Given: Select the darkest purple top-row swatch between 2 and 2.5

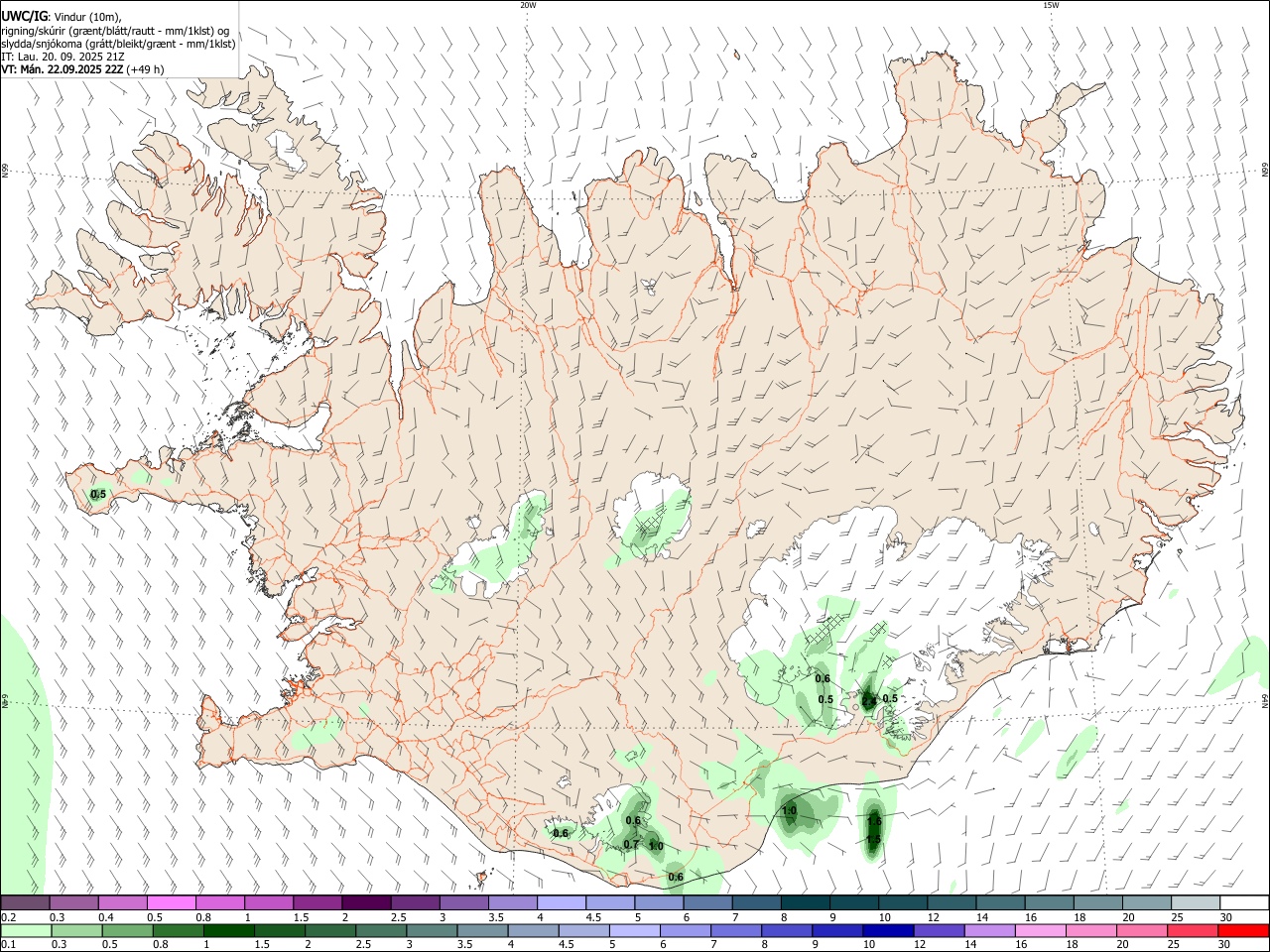Looking at the screenshot, I should pos(366,902).
